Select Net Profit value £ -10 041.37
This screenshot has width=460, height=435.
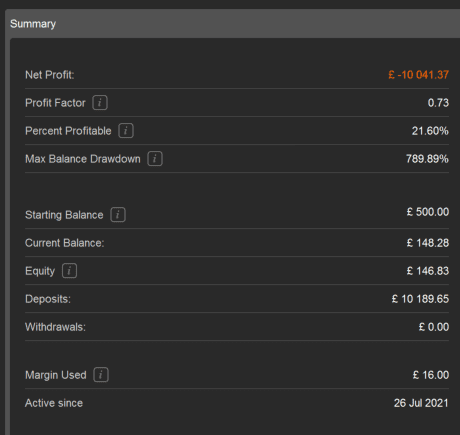418,75
